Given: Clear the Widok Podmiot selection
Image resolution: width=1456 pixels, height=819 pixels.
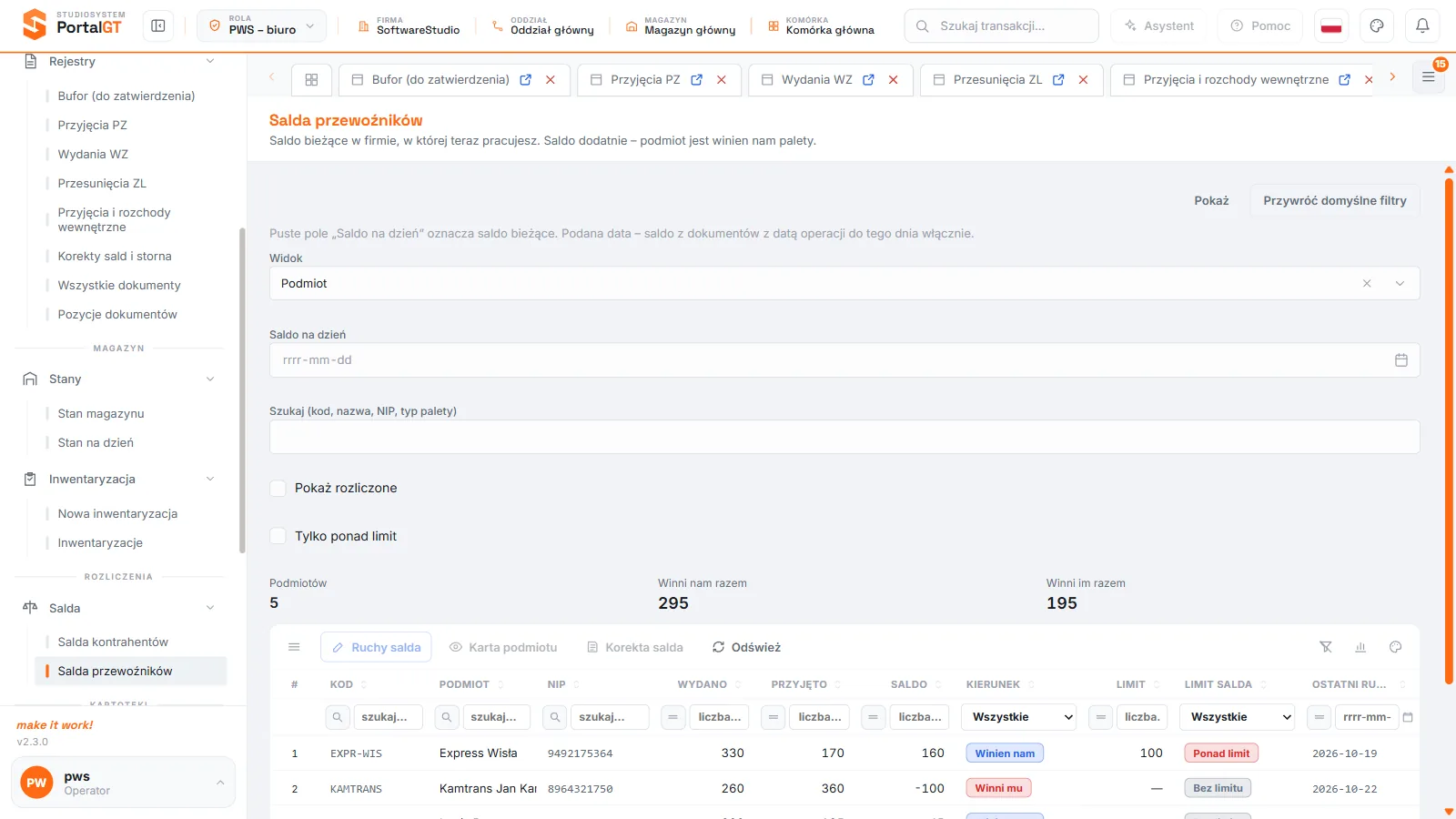Looking at the screenshot, I should (1367, 284).
